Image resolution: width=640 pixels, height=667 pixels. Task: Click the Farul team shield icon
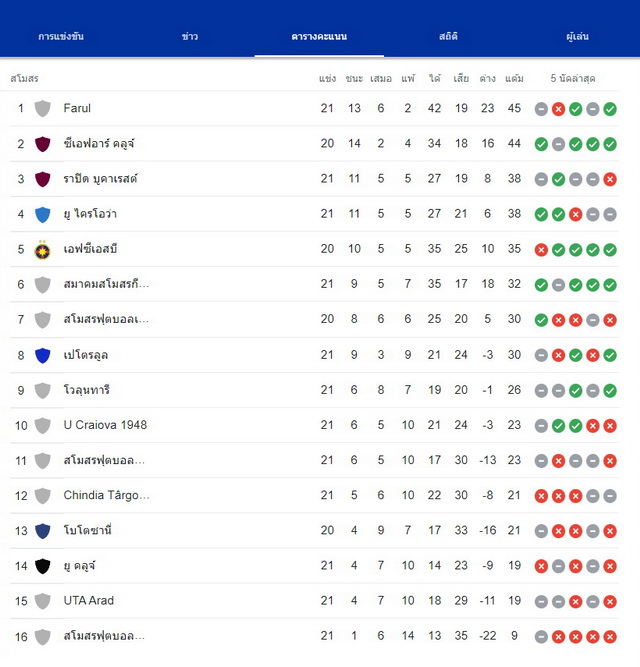pos(43,108)
